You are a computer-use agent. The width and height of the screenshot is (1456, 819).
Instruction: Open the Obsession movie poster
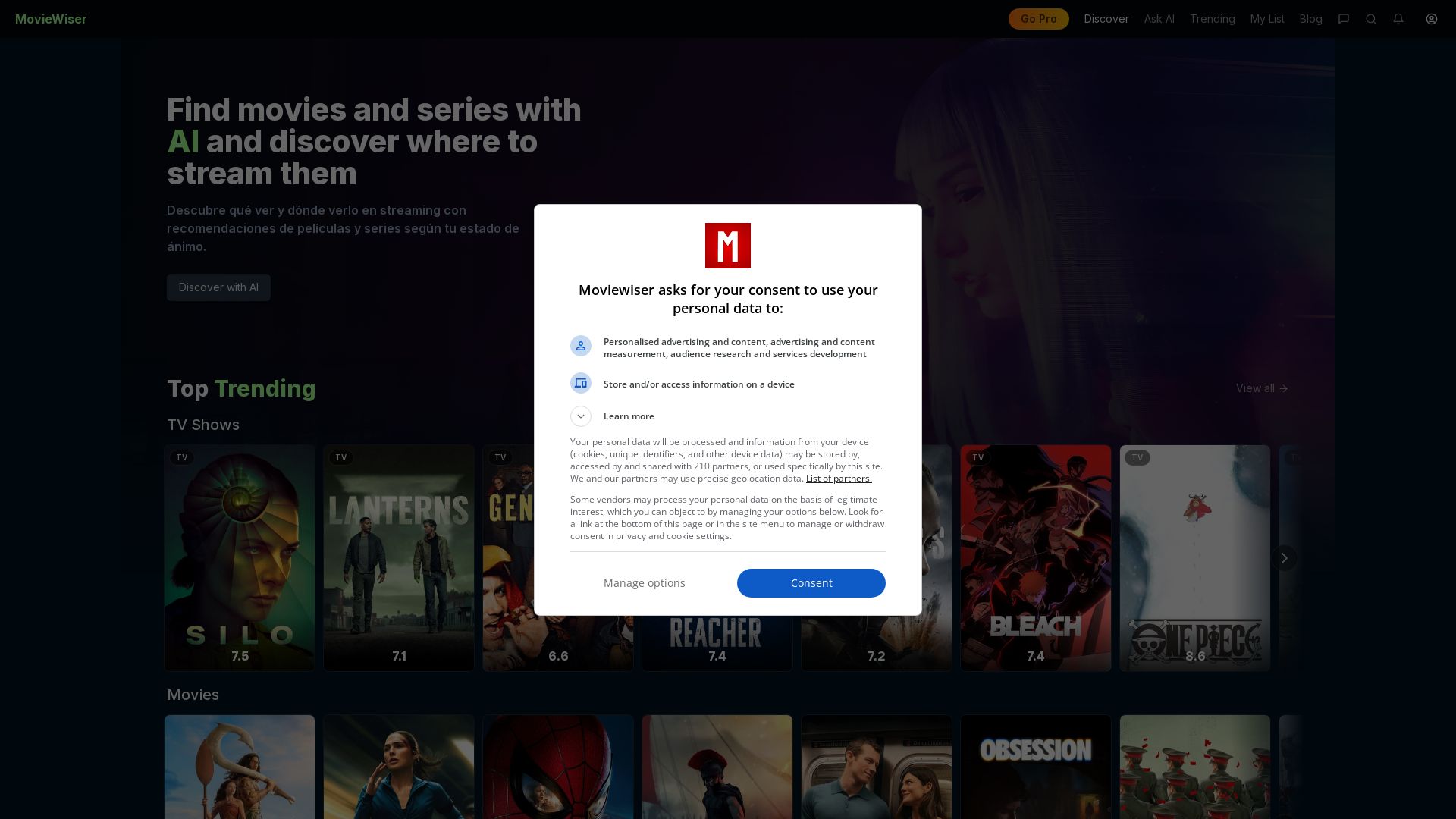(1036, 767)
